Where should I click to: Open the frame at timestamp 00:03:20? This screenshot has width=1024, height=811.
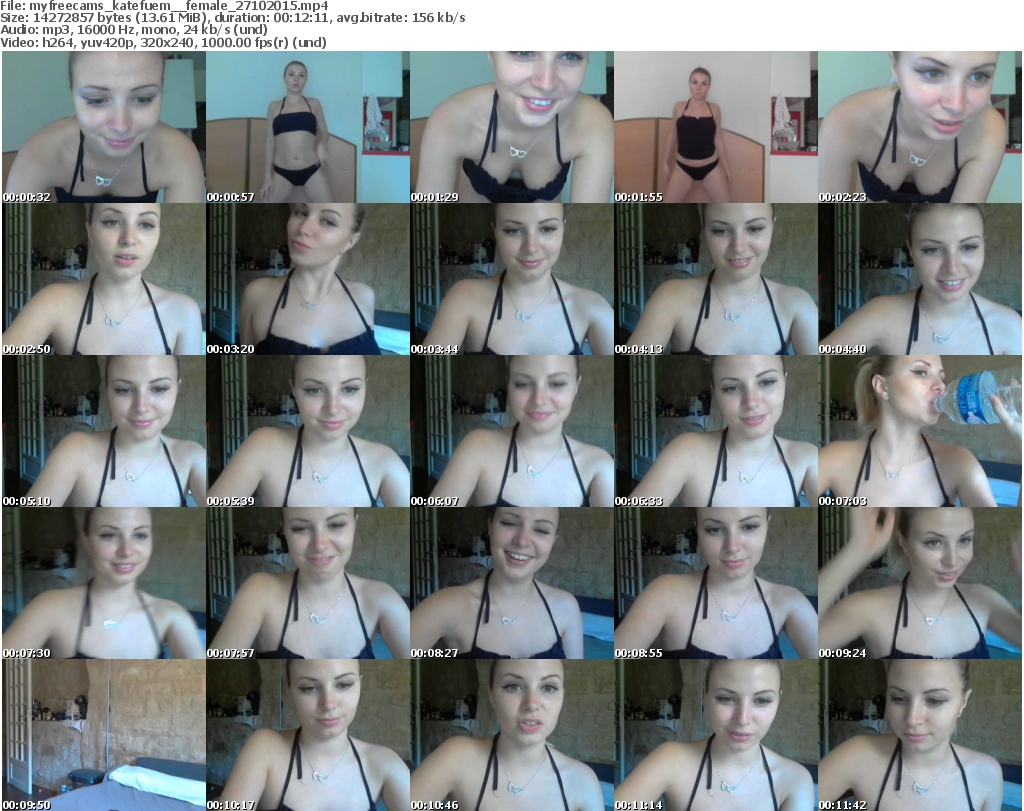(308, 279)
